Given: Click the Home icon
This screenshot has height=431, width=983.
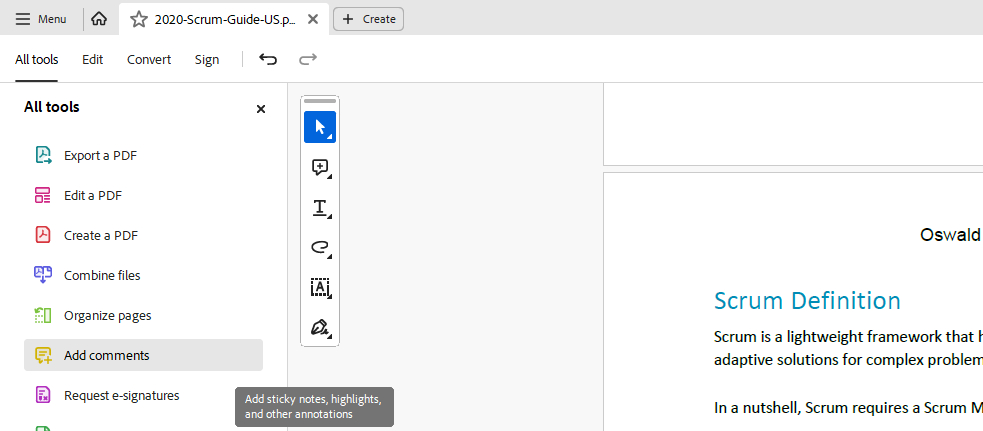Looking at the screenshot, I should coord(98,19).
